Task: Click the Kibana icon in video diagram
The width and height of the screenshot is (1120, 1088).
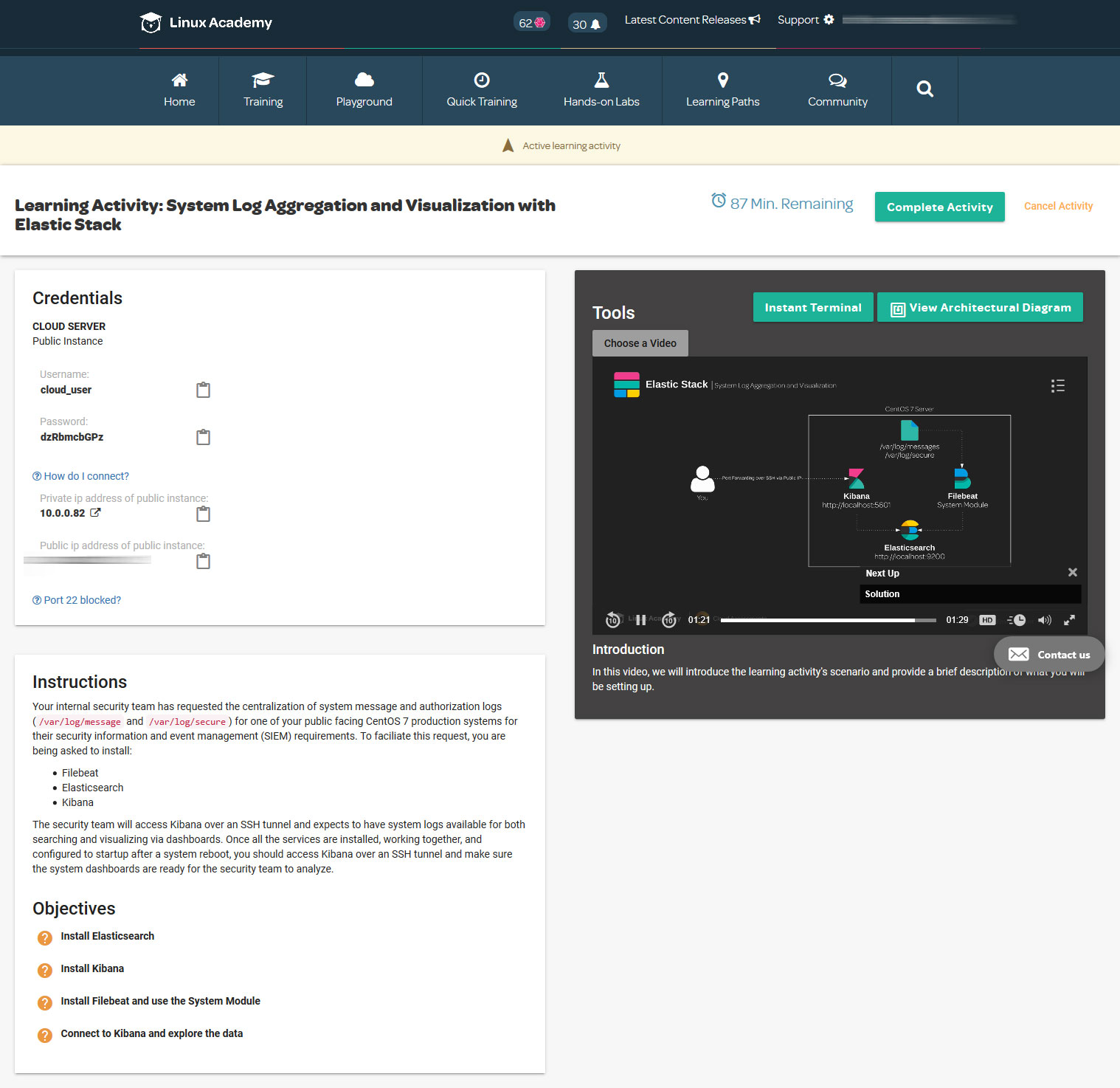Action: [x=856, y=478]
